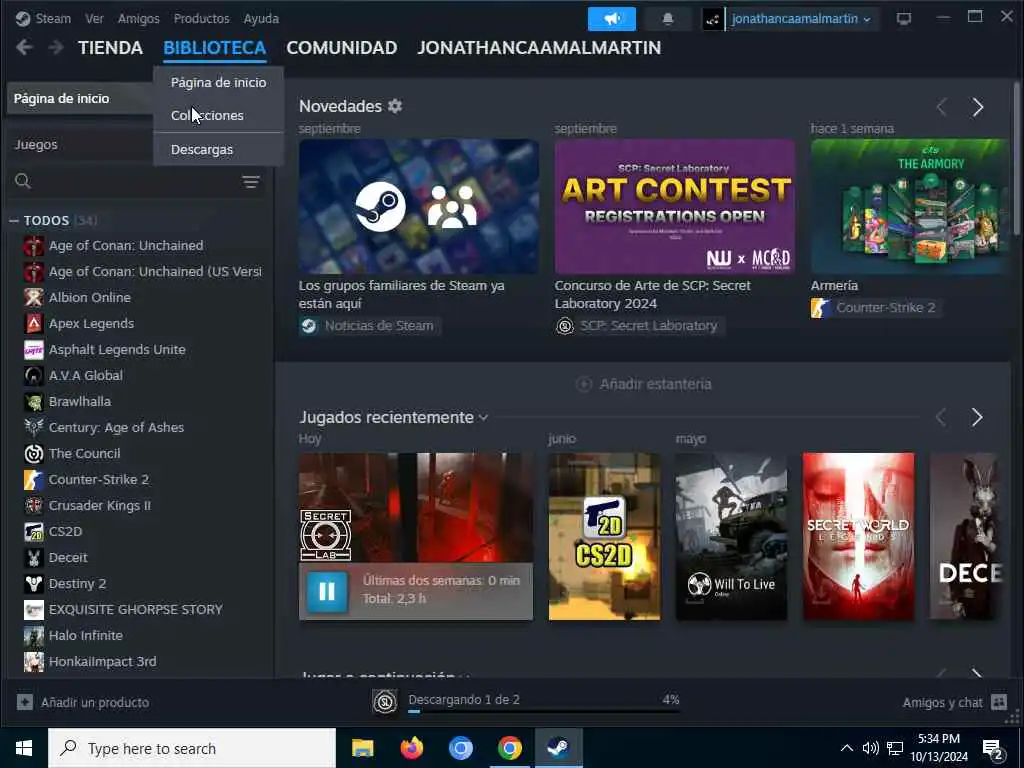Open the Will To Live game cover
This screenshot has width=1024, height=768.
coord(731,536)
